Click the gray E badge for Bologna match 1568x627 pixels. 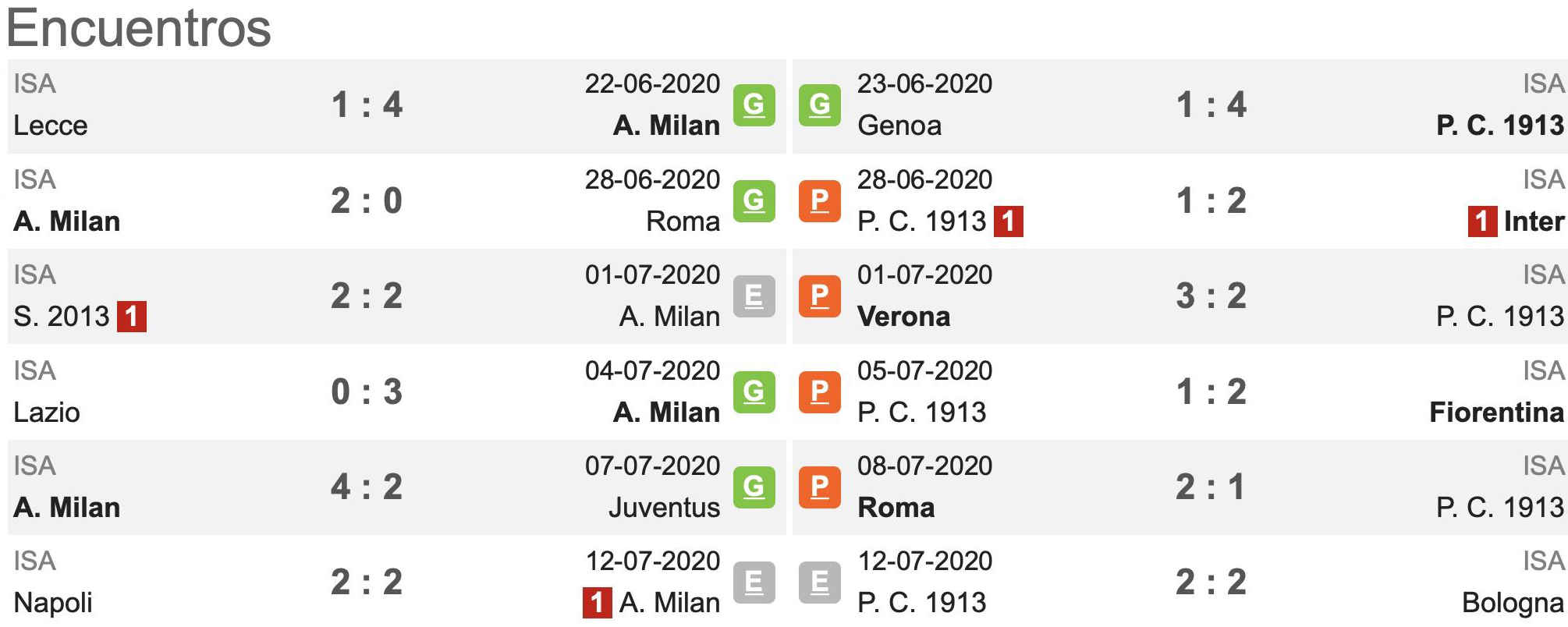[819, 582]
